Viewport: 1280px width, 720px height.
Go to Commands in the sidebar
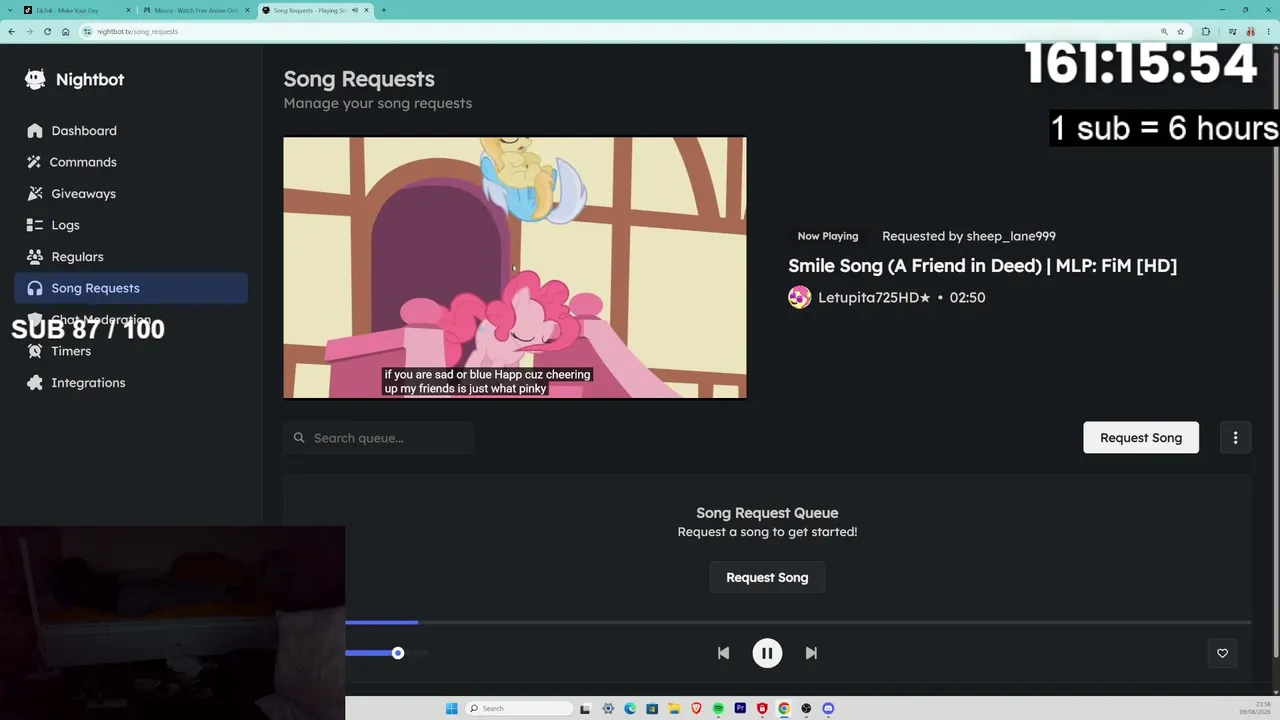click(131, 162)
